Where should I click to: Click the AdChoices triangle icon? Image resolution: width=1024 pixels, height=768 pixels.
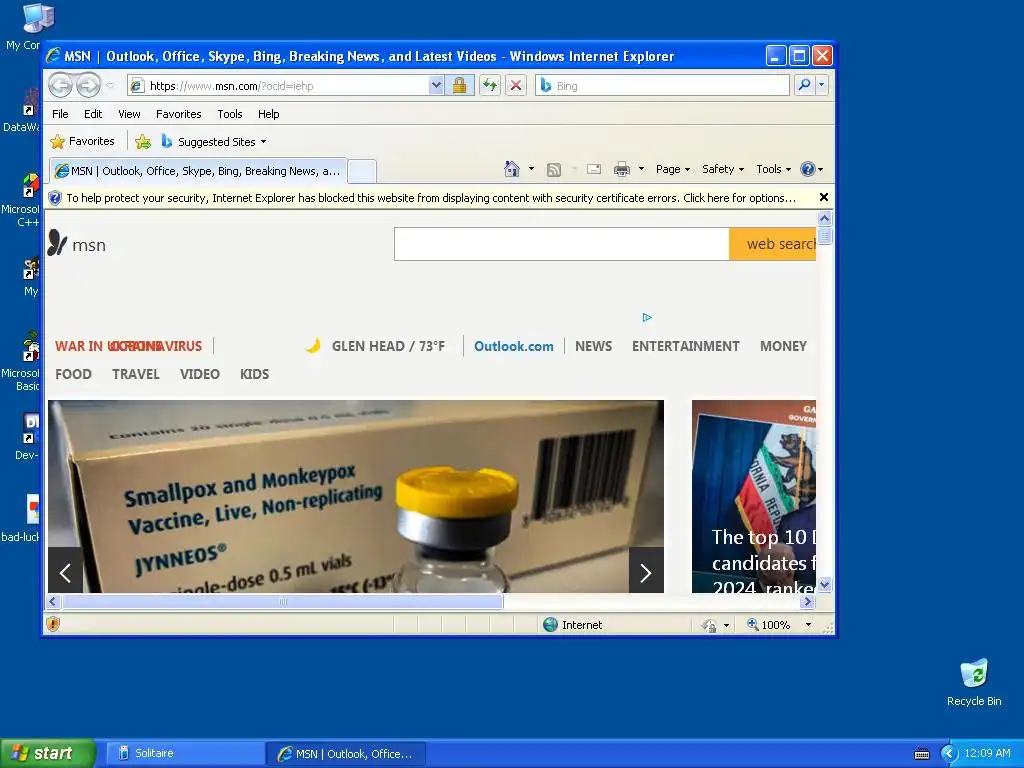[647, 317]
